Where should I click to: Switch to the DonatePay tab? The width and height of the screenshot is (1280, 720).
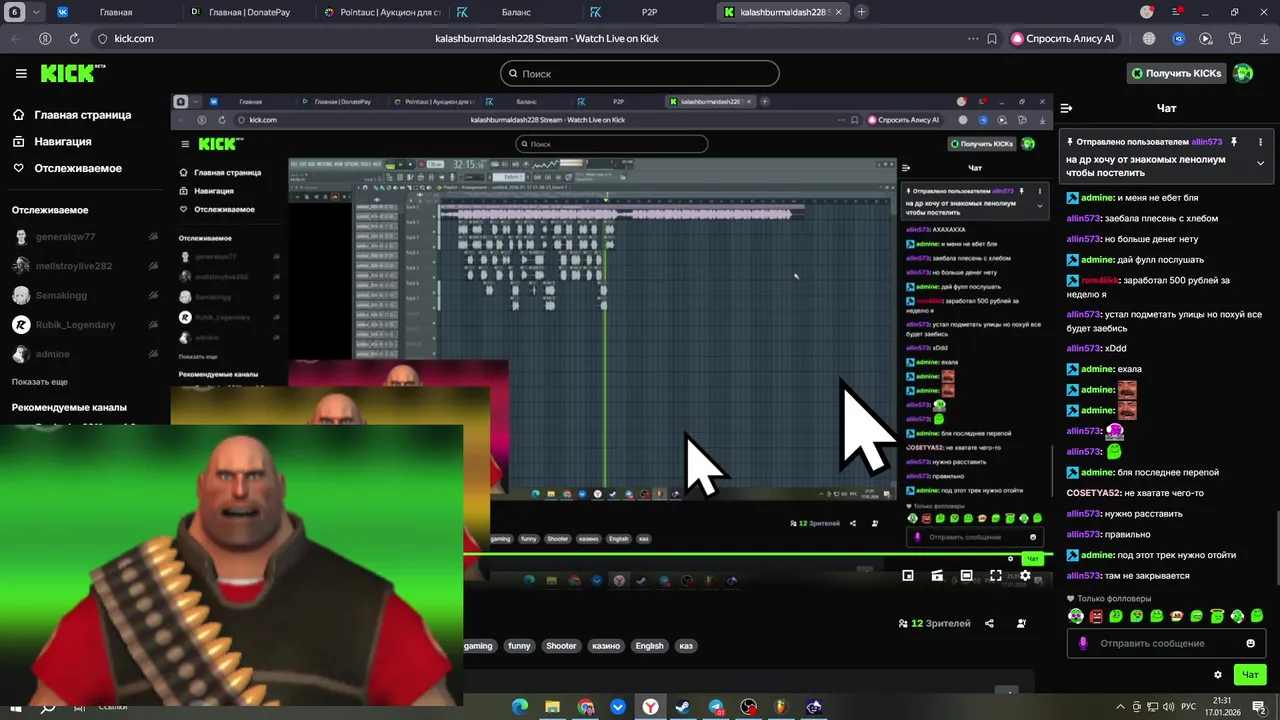pos(252,12)
